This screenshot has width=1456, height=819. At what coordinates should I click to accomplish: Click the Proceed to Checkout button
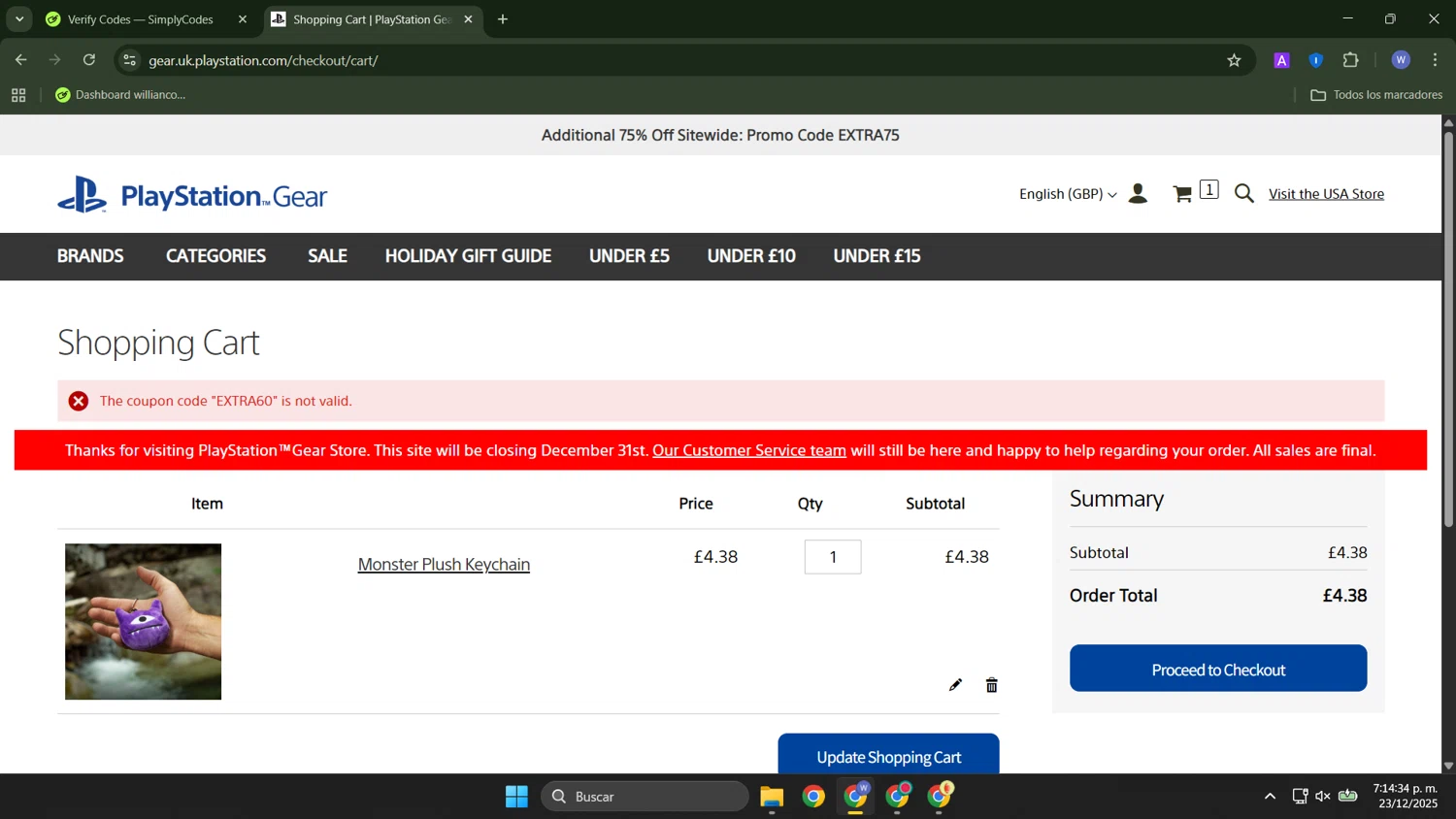(x=1218, y=669)
